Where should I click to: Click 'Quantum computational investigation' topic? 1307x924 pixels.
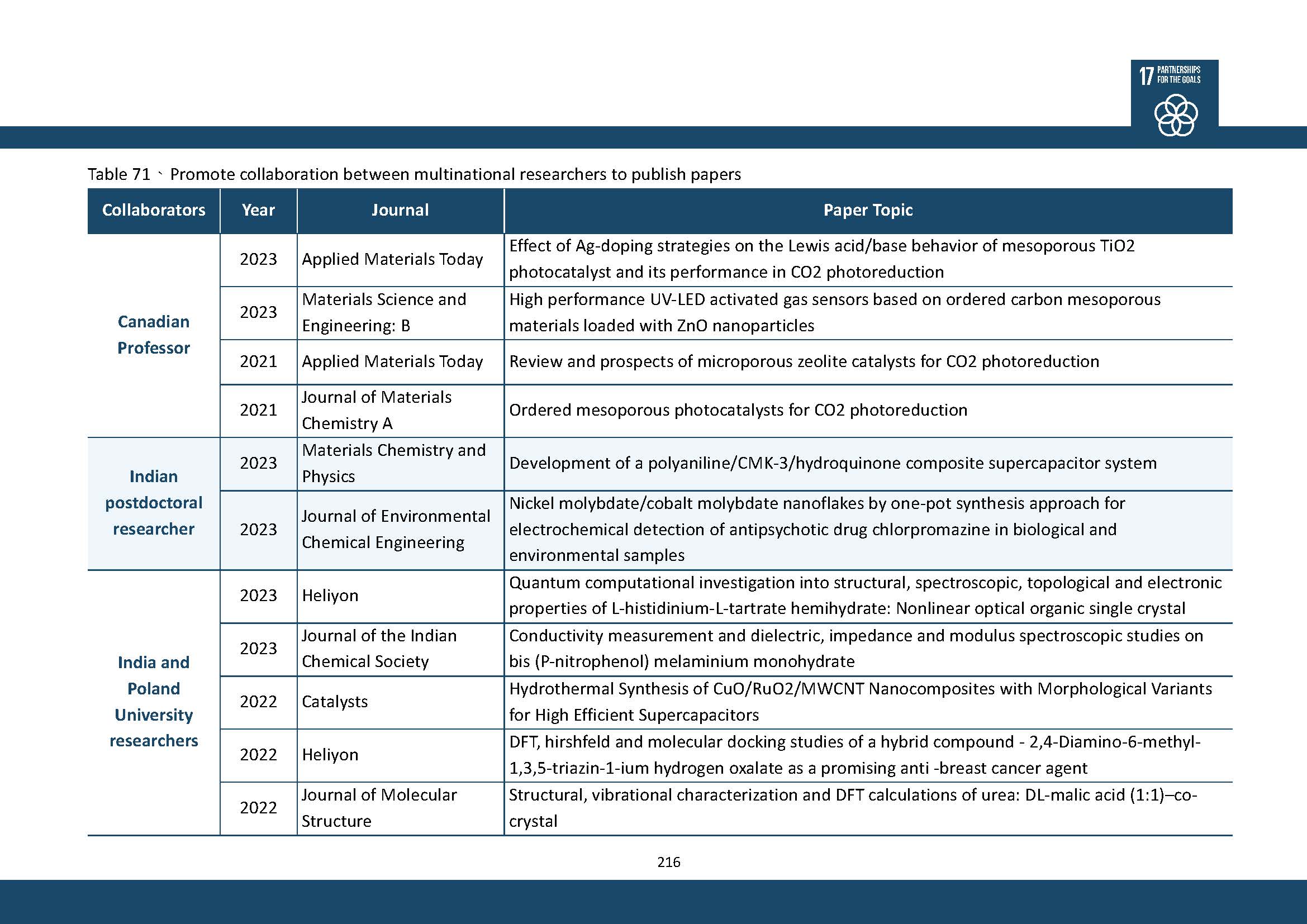click(868, 596)
